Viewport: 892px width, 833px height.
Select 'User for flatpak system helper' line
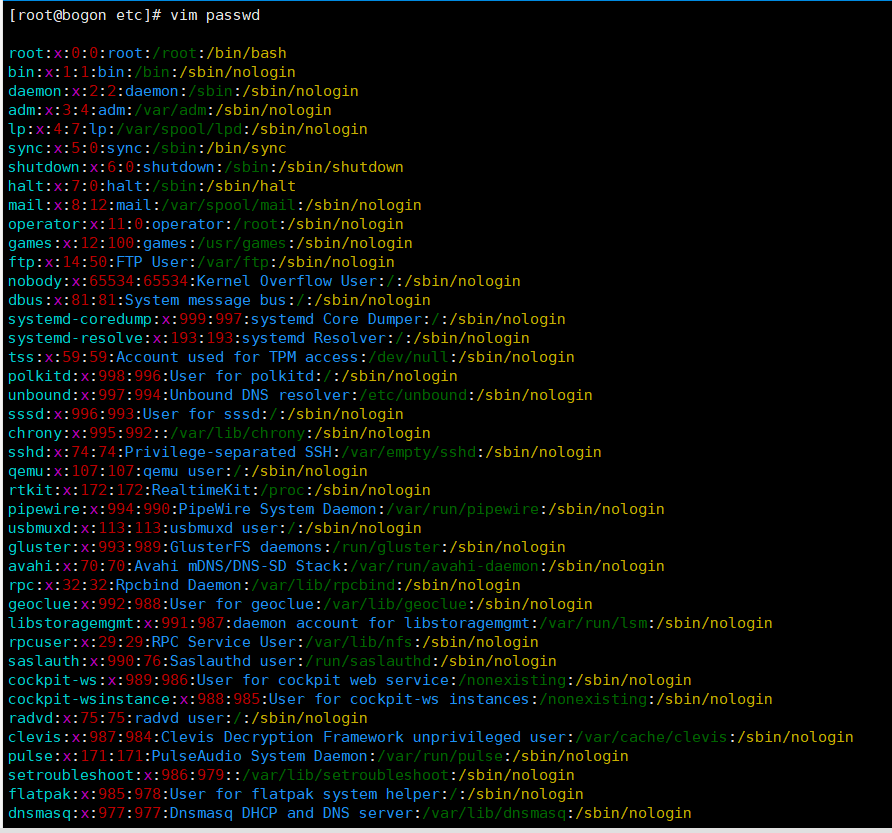coord(296,794)
